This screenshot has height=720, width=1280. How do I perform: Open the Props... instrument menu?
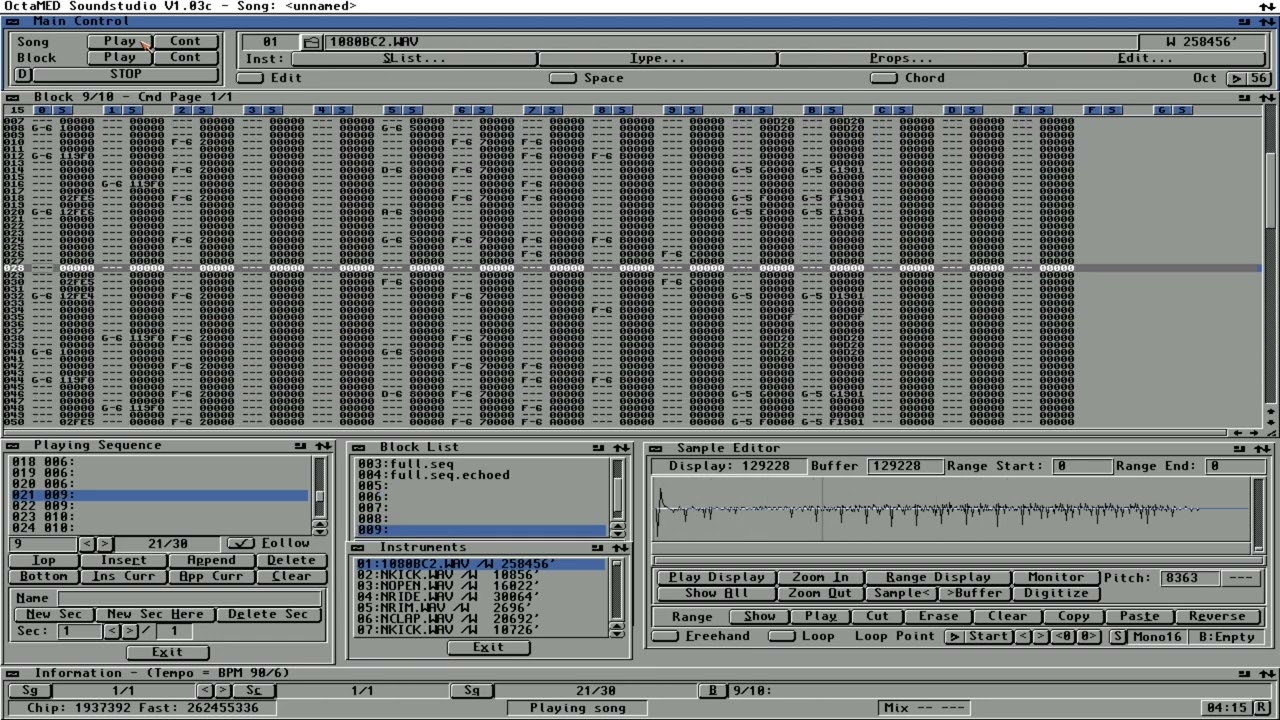point(901,59)
